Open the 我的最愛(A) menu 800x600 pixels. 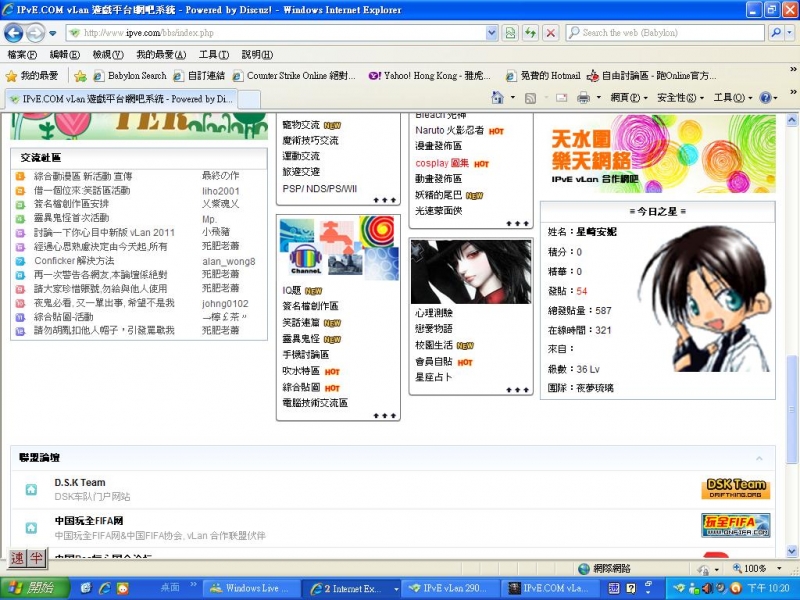pyautogui.click(x=161, y=55)
